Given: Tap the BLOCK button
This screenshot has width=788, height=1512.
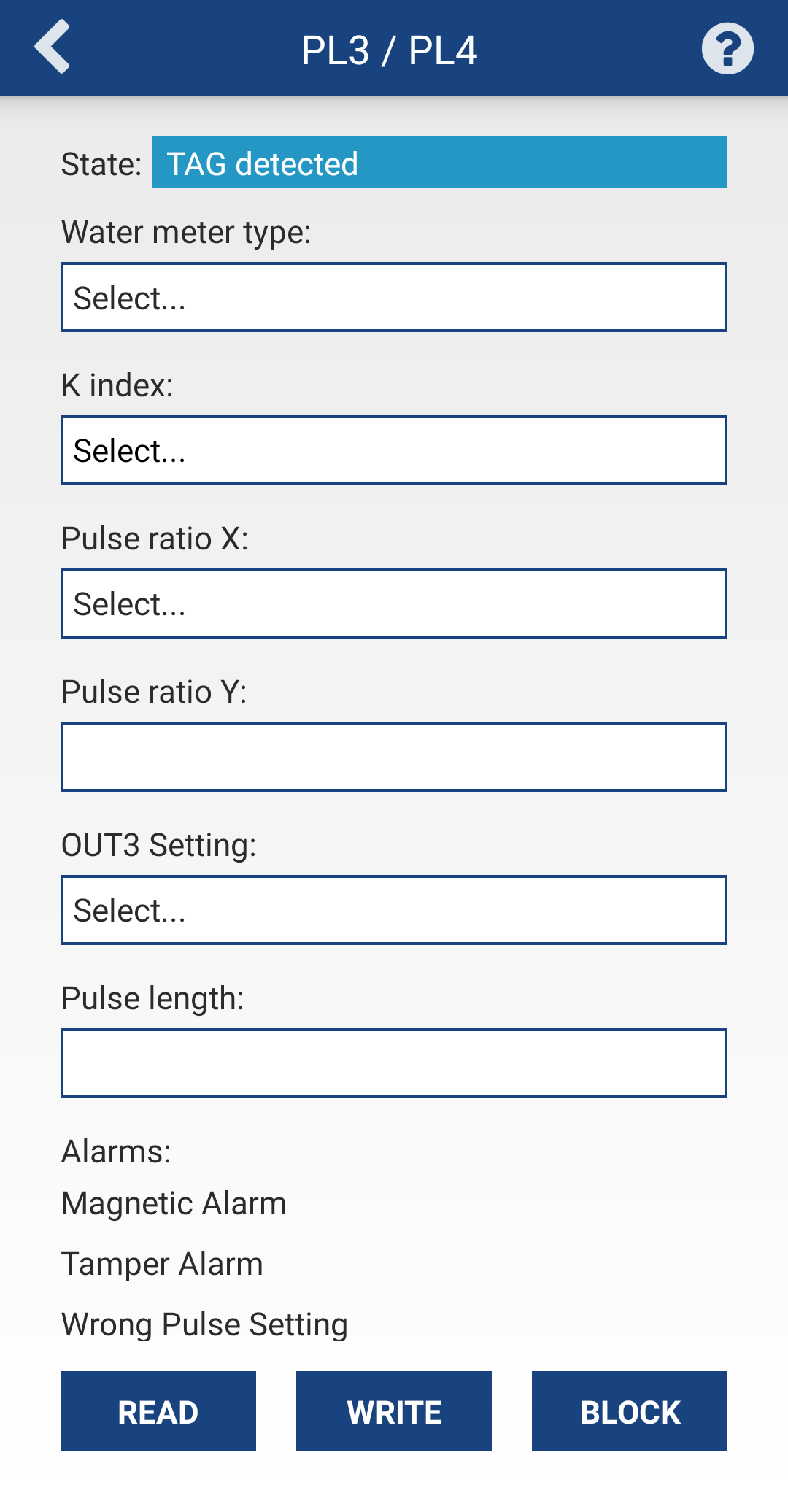Looking at the screenshot, I should [x=629, y=1411].
